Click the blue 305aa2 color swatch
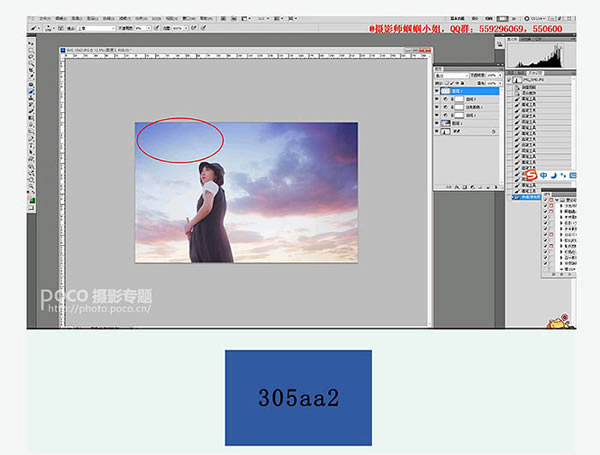600x455 pixels. click(298, 397)
